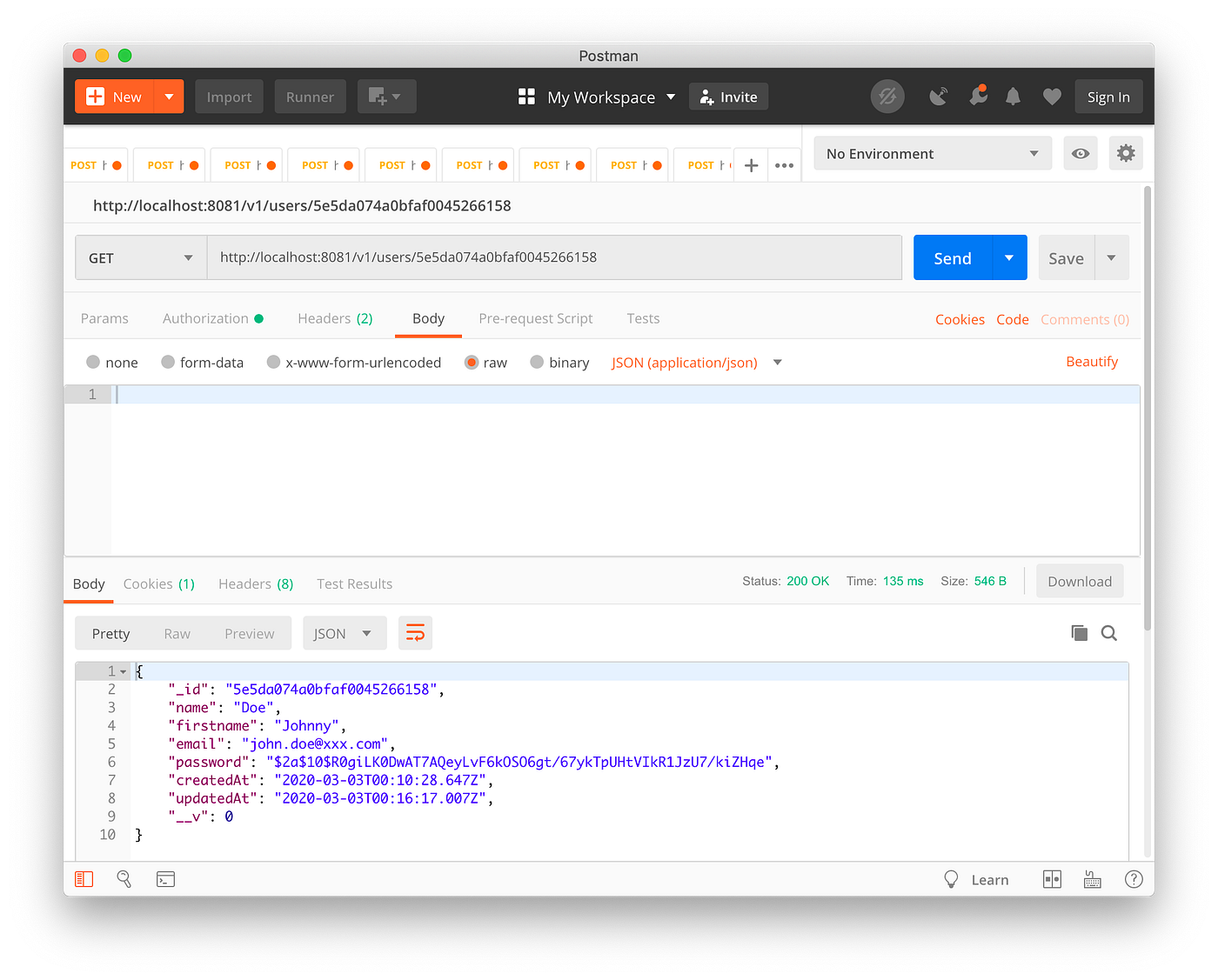This screenshot has height=980, width=1218.
Task: Open the JSON response format dropdown
Action: click(x=345, y=633)
